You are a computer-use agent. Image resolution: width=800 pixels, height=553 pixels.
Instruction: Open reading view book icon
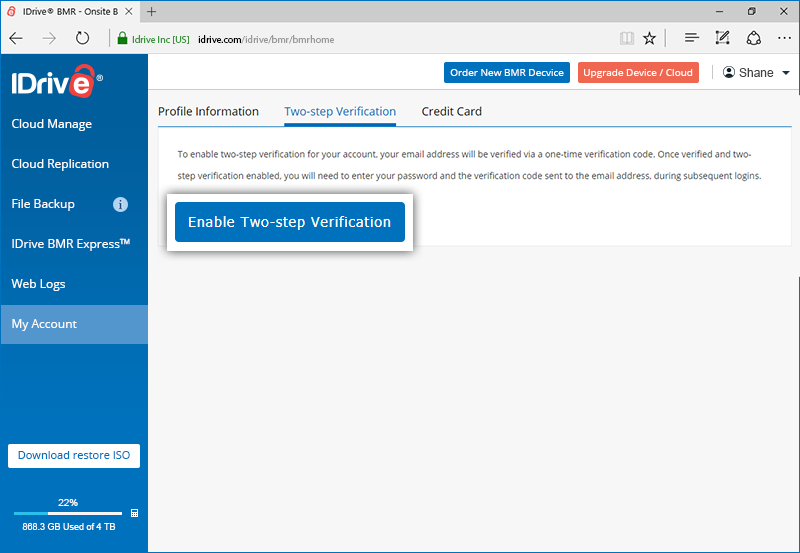[627, 38]
